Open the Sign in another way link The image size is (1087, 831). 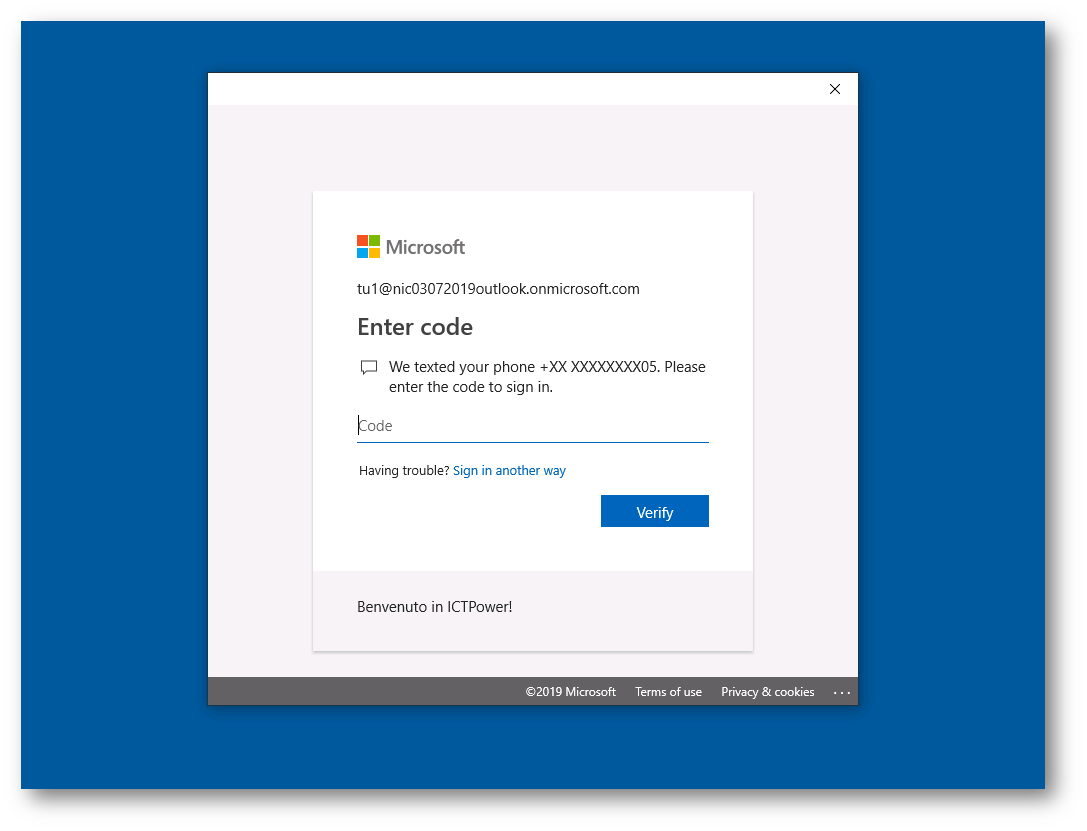coord(510,471)
